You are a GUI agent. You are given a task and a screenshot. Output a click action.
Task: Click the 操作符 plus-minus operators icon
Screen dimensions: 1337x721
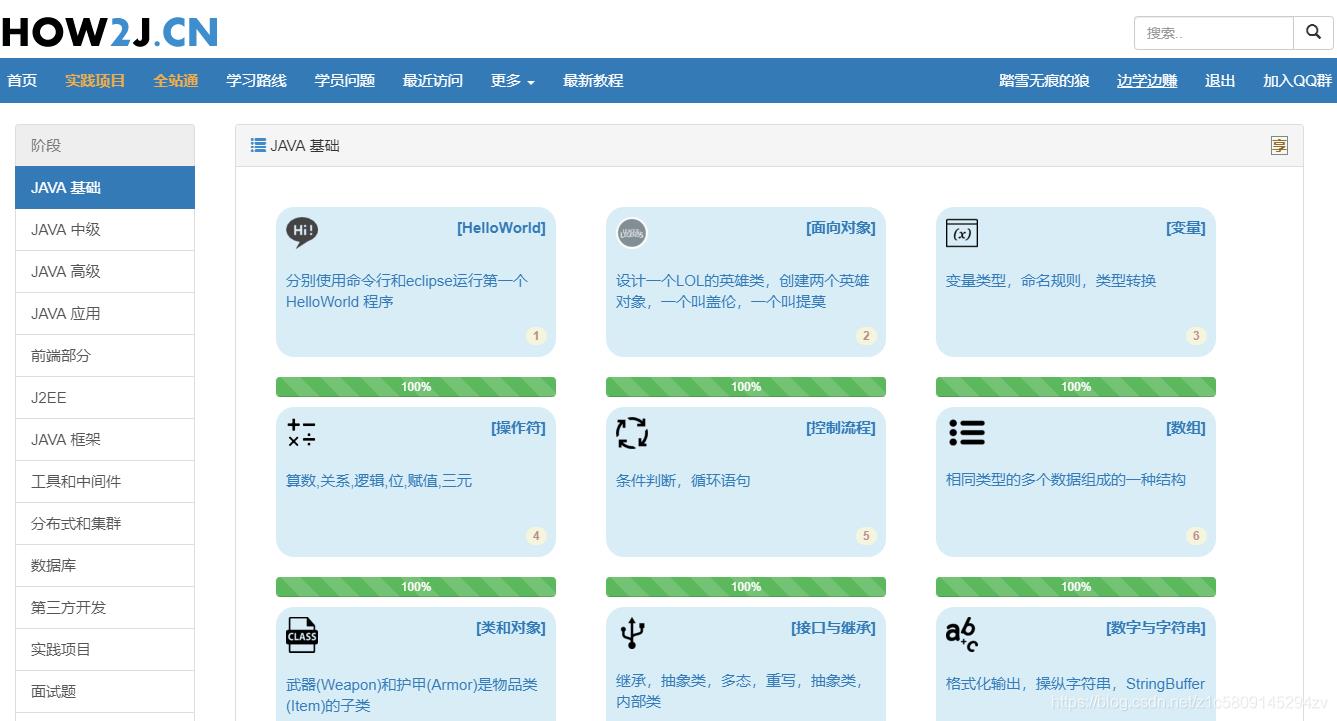[x=302, y=433]
